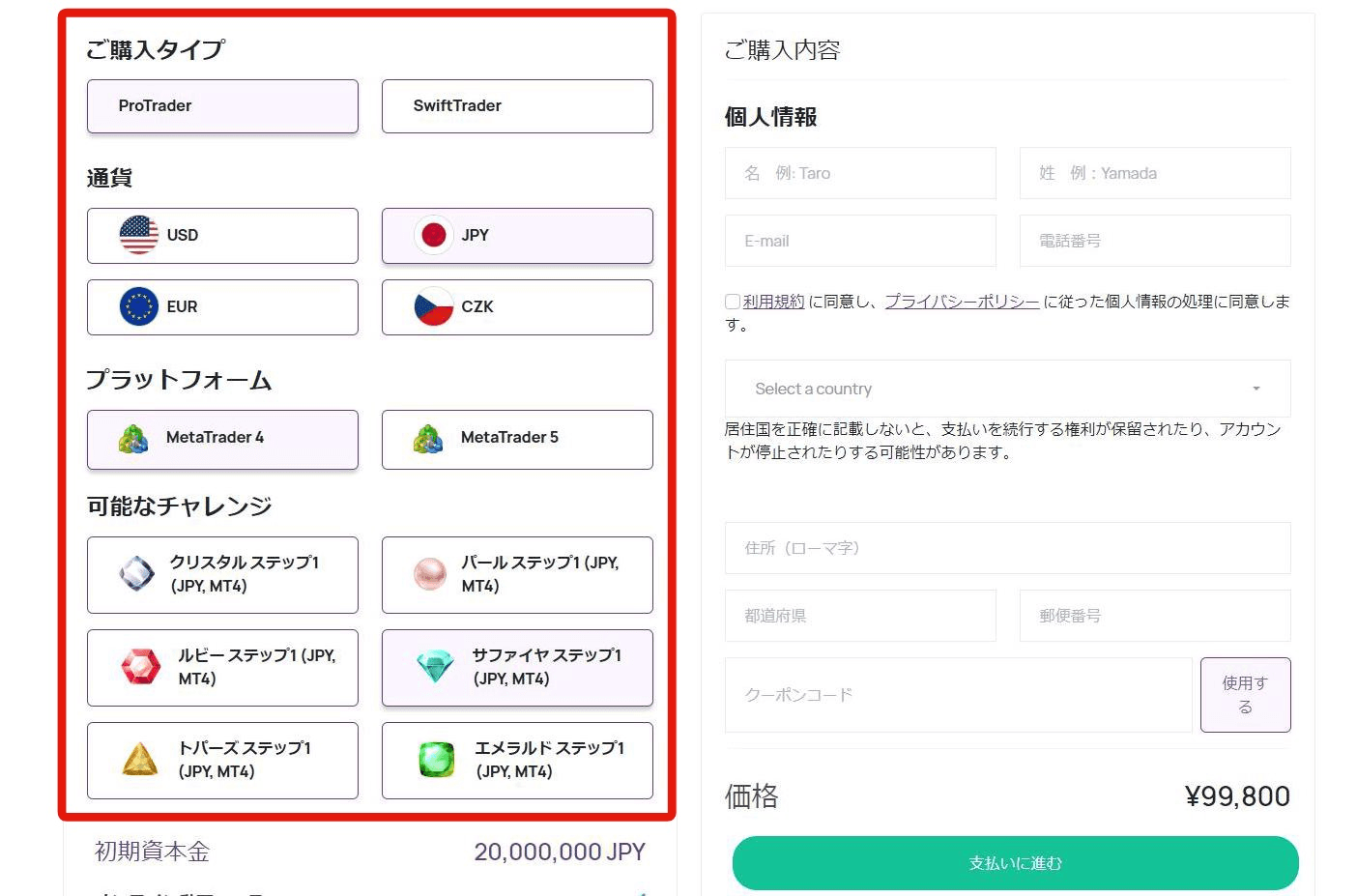
Task: Click the Czech flag icon
Action: [434, 306]
